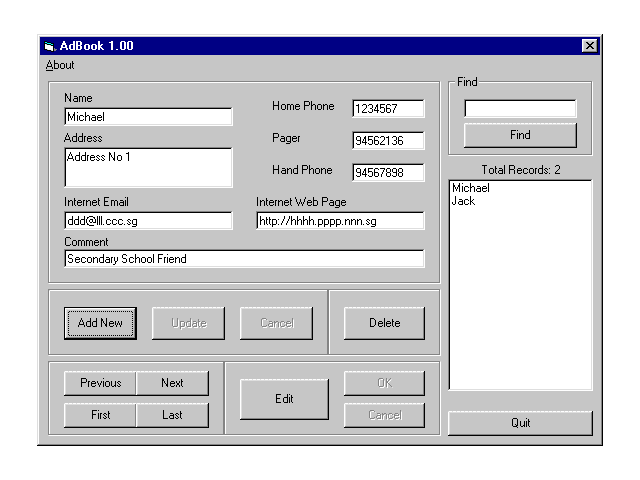Select Jack in the records list
The width and height of the screenshot is (640, 480).
(x=463, y=201)
